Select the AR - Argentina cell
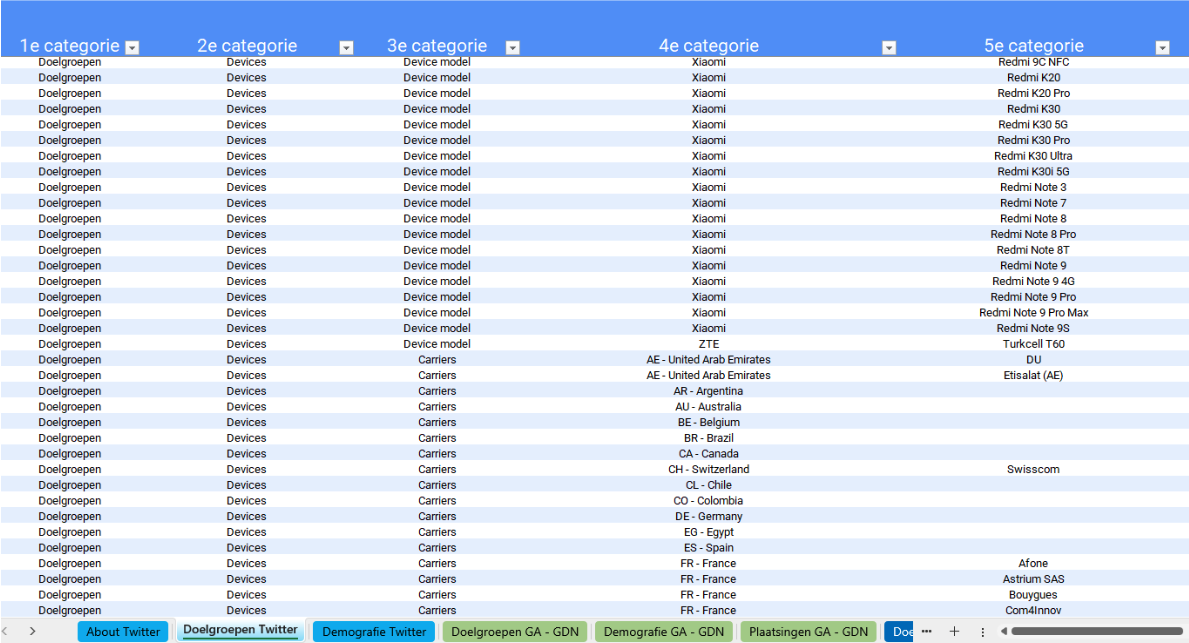Image resolution: width=1189 pixels, height=643 pixels. tap(709, 391)
